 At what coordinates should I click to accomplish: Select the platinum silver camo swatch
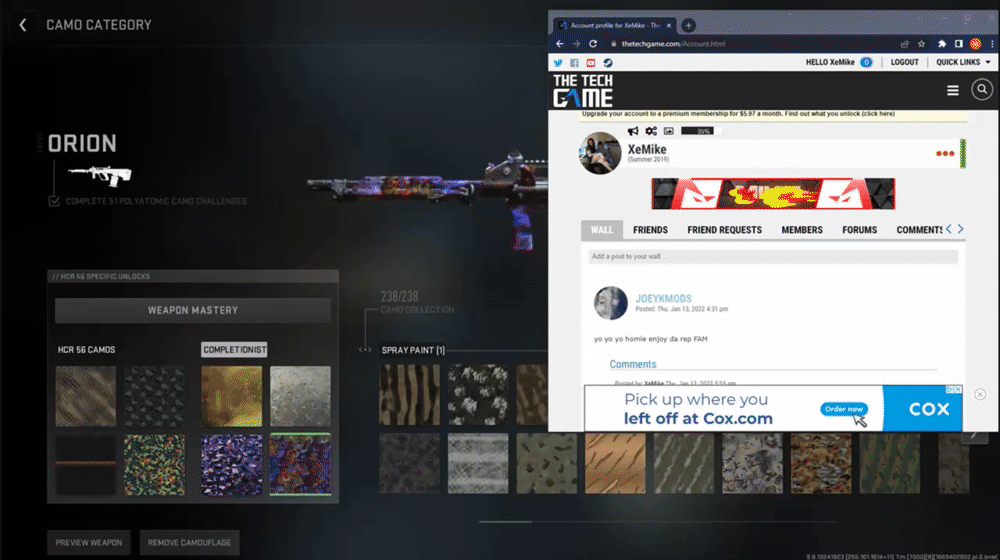(x=300, y=396)
